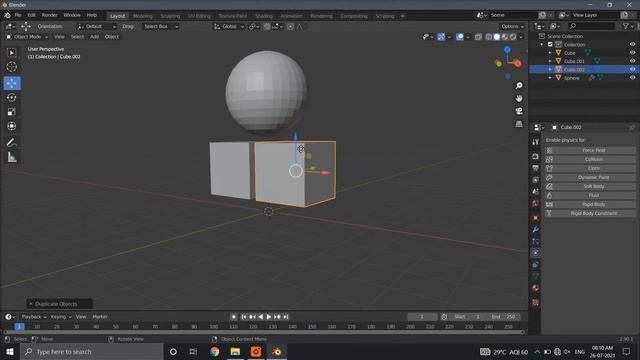Open the Tool properties tab icon

[536, 142]
